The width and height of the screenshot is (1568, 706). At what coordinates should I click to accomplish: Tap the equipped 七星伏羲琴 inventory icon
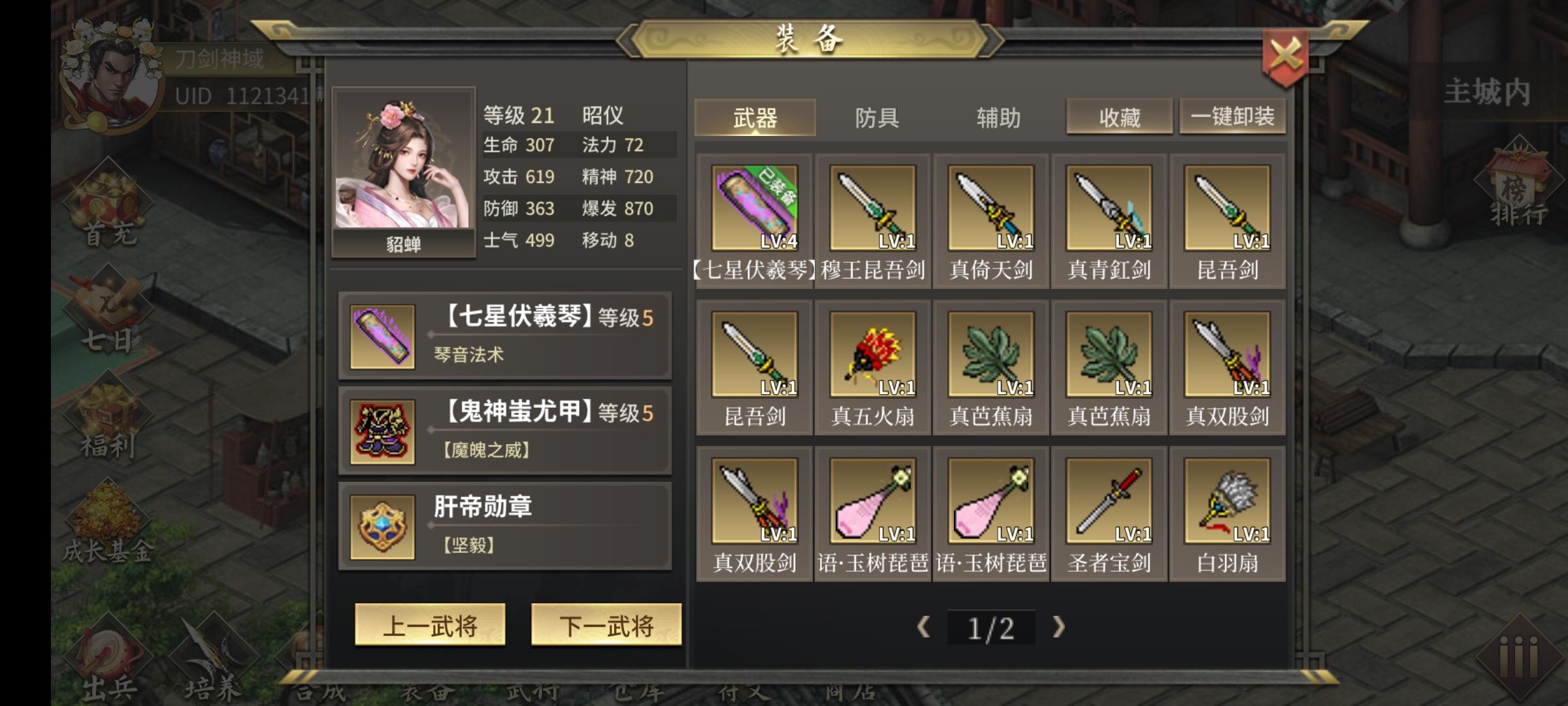(755, 208)
